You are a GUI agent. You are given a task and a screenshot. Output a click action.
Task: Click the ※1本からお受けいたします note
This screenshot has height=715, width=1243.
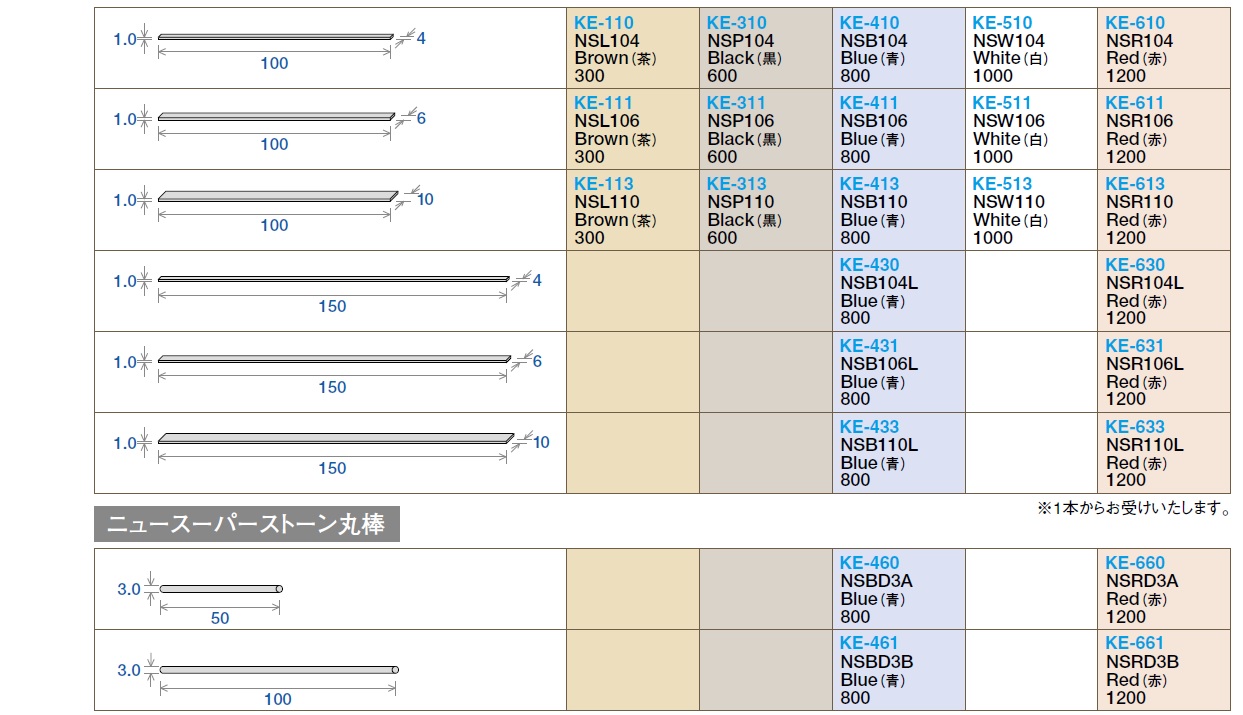(1133, 509)
